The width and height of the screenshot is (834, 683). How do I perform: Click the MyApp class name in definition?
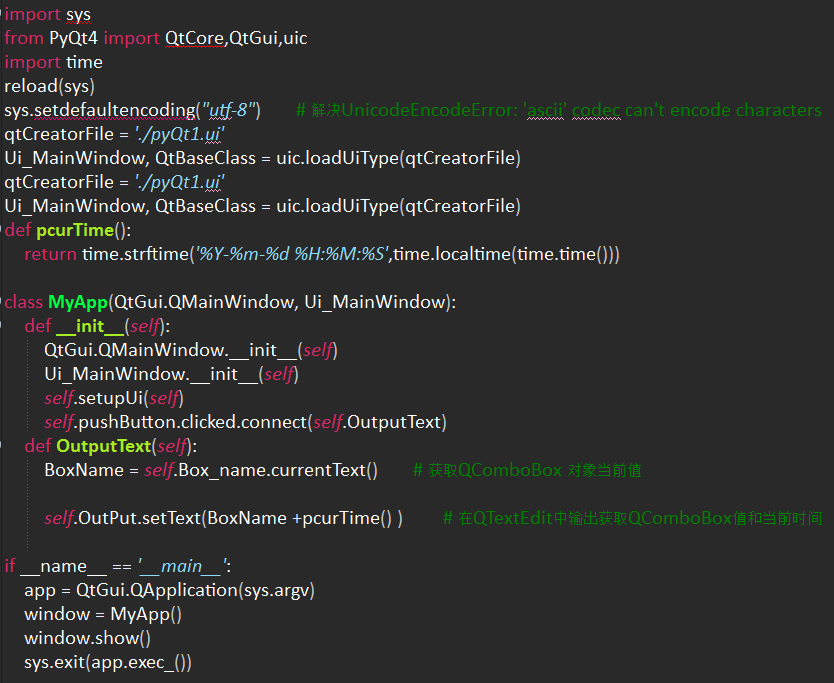pyautogui.click(x=78, y=302)
